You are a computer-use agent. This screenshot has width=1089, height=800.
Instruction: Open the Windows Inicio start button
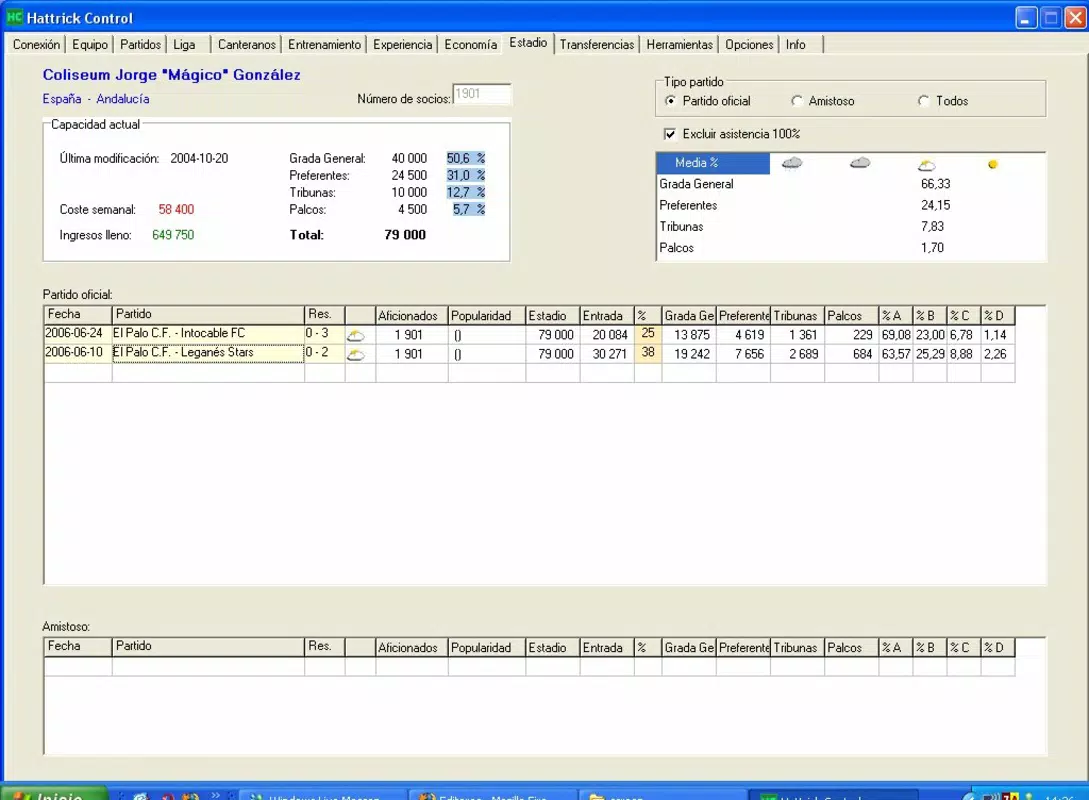(x=54, y=794)
